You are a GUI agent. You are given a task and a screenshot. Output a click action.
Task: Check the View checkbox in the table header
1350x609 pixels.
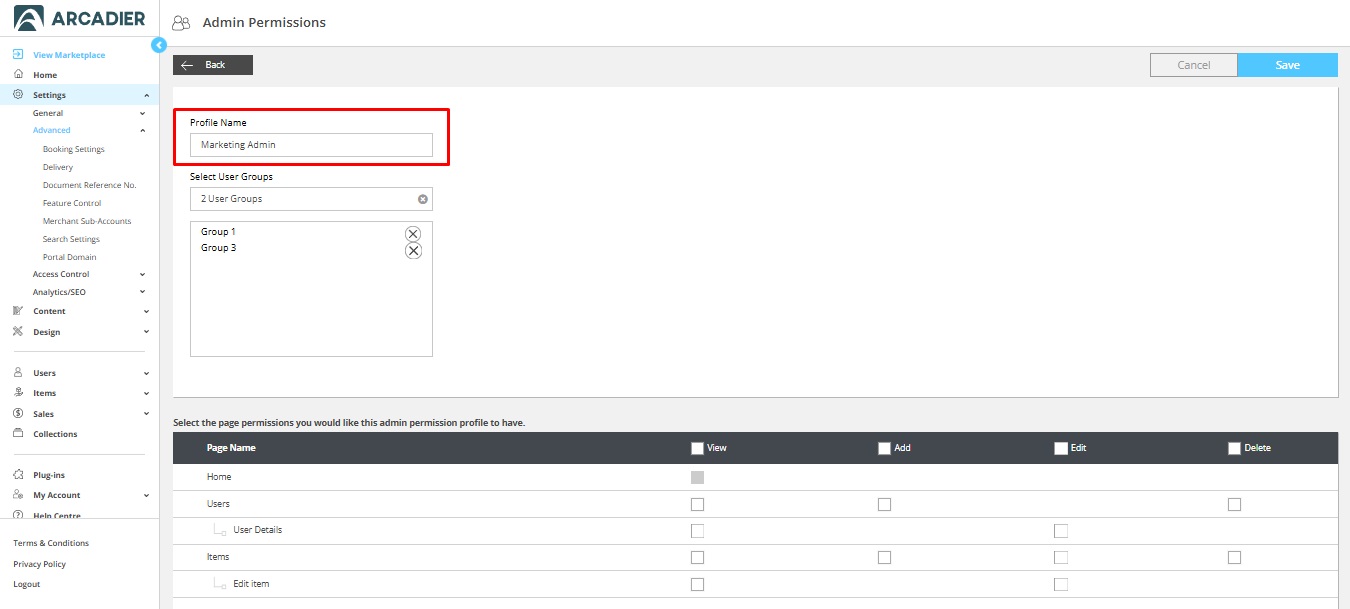tap(697, 448)
